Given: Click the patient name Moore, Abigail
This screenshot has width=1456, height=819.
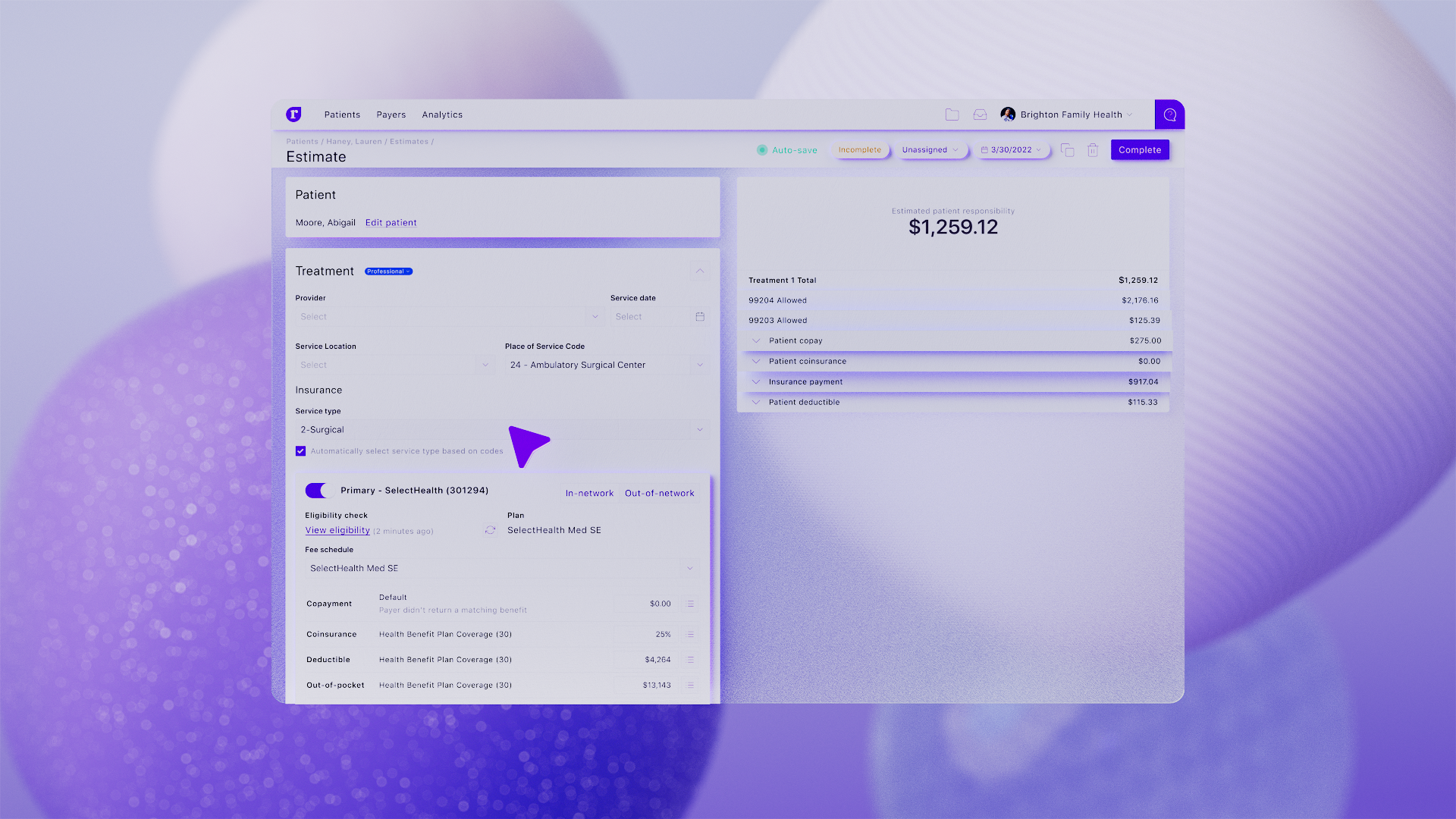Looking at the screenshot, I should point(325,223).
